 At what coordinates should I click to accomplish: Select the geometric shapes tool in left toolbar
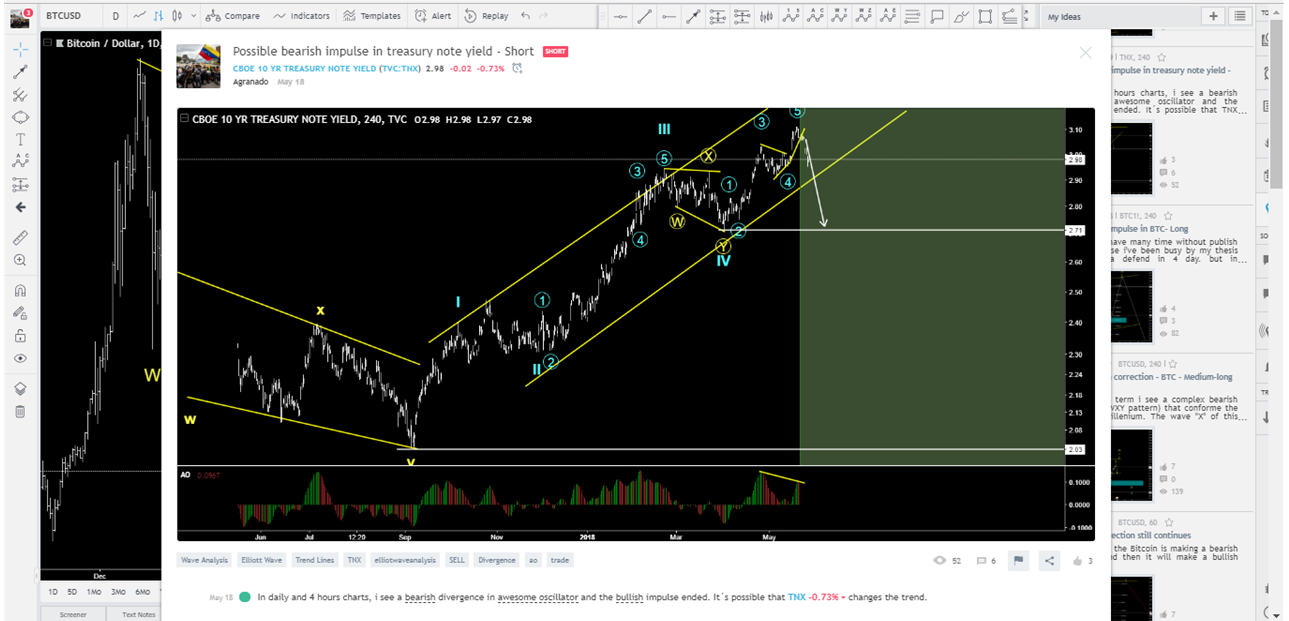pos(20,117)
